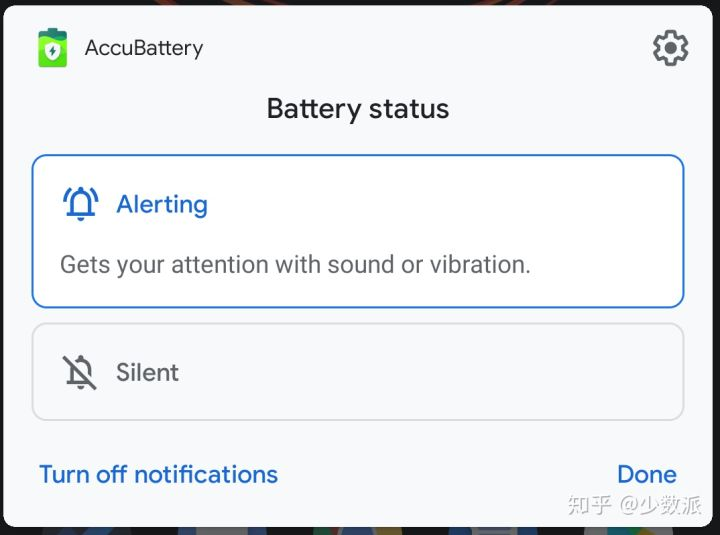720x535 pixels.
Task: Choose the gray Silent label text
Action: tap(147, 372)
